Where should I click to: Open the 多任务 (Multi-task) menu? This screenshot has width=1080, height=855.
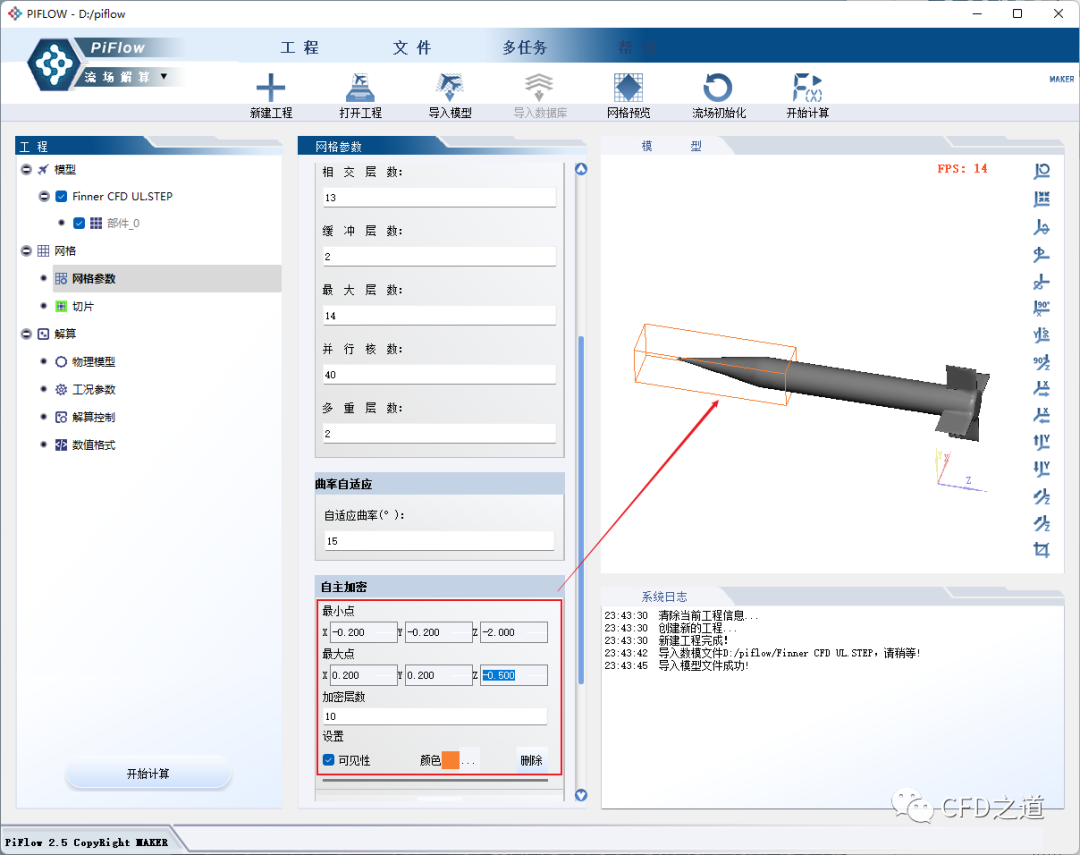point(524,48)
